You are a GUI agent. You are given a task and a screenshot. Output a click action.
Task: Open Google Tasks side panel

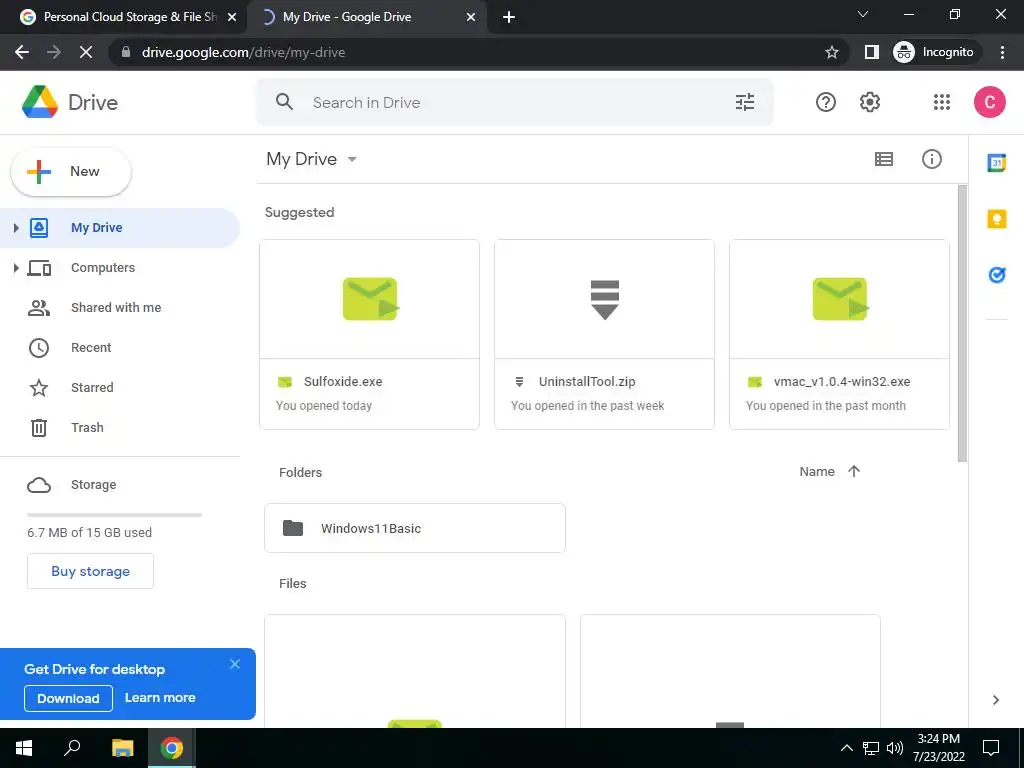997,275
